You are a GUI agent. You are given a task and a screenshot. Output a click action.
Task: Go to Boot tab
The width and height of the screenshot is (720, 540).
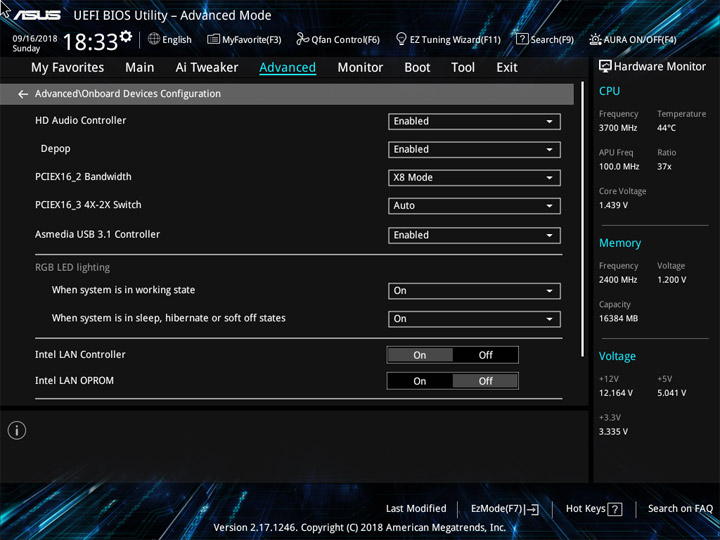click(x=417, y=68)
